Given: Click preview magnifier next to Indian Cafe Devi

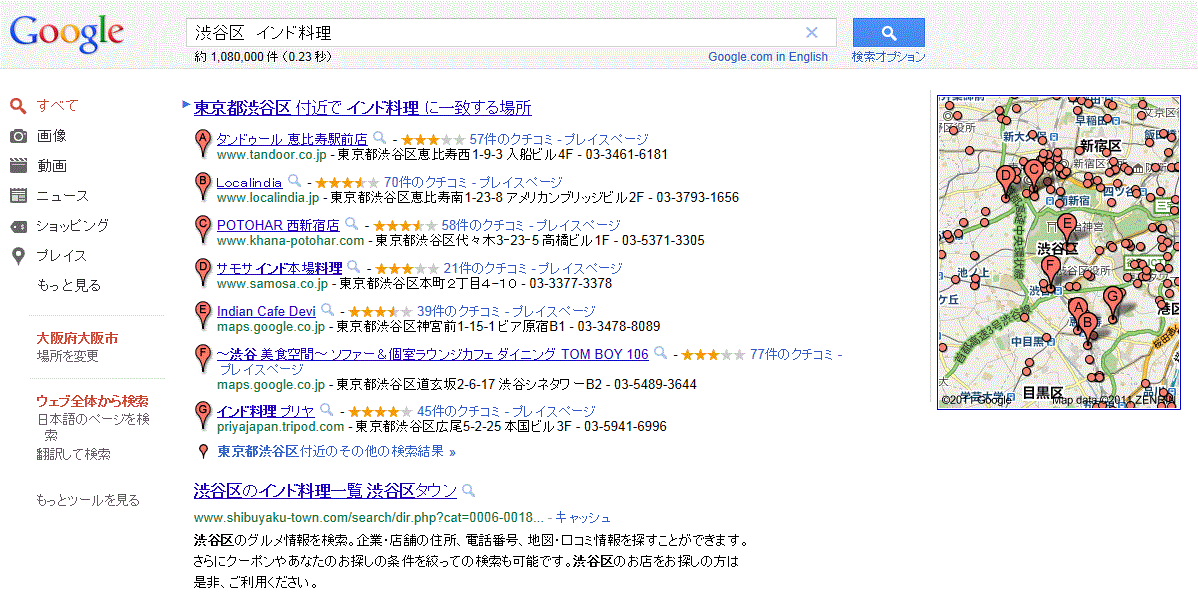Looking at the screenshot, I should coord(328,310).
